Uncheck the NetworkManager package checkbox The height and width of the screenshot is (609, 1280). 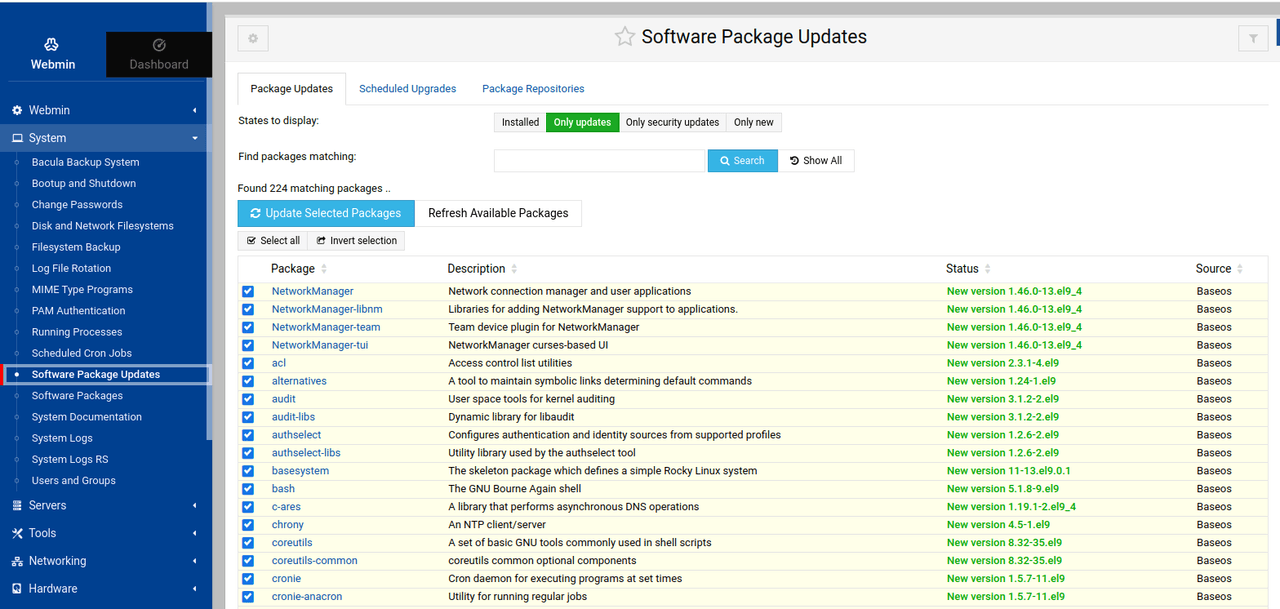pyautogui.click(x=248, y=292)
